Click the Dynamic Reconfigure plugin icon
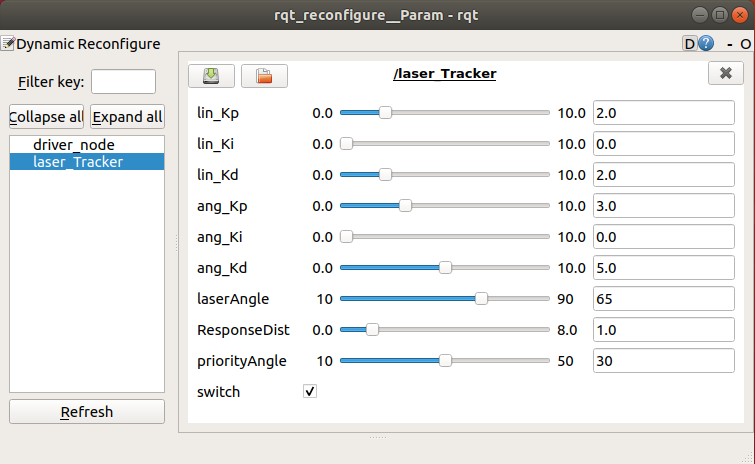 8,43
